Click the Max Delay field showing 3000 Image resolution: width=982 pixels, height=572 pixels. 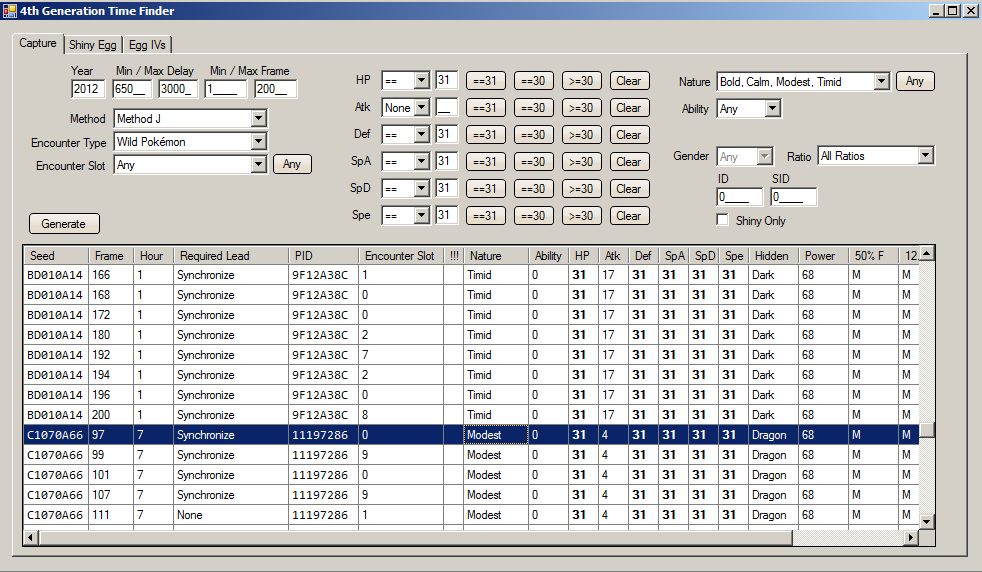click(x=178, y=89)
